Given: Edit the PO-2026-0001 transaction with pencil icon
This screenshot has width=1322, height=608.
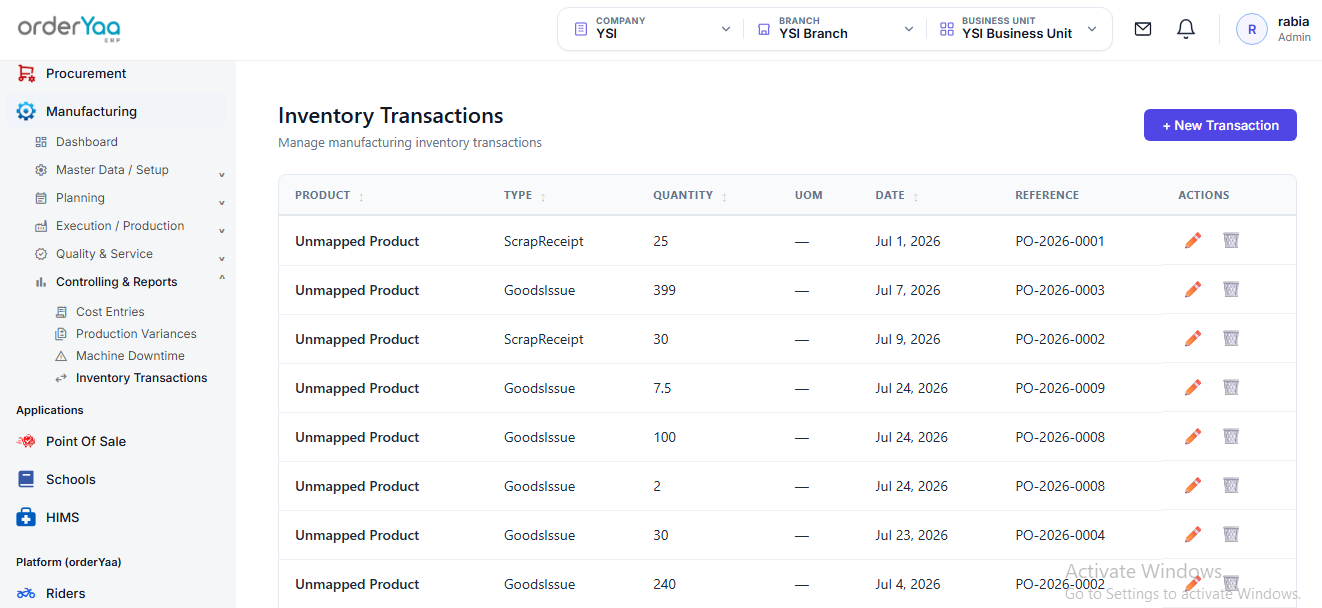Looking at the screenshot, I should tap(1192, 241).
